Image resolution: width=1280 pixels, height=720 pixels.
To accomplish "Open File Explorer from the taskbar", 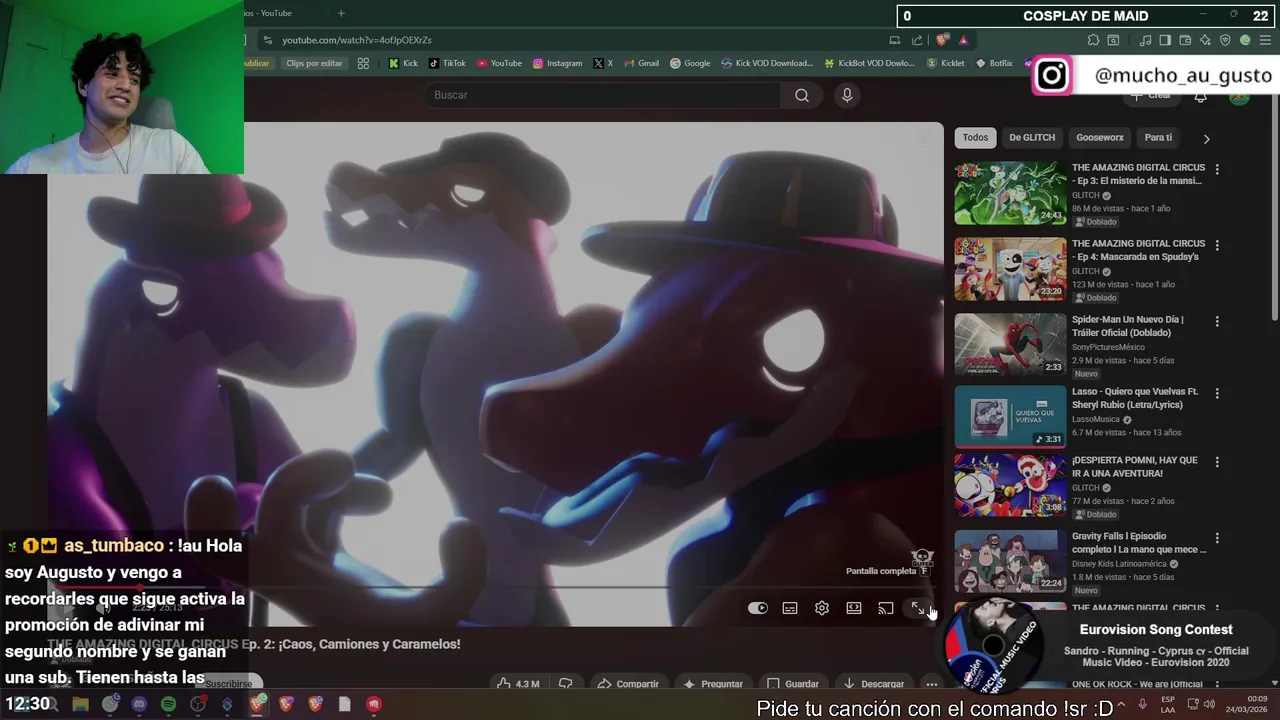I will [x=80, y=704].
